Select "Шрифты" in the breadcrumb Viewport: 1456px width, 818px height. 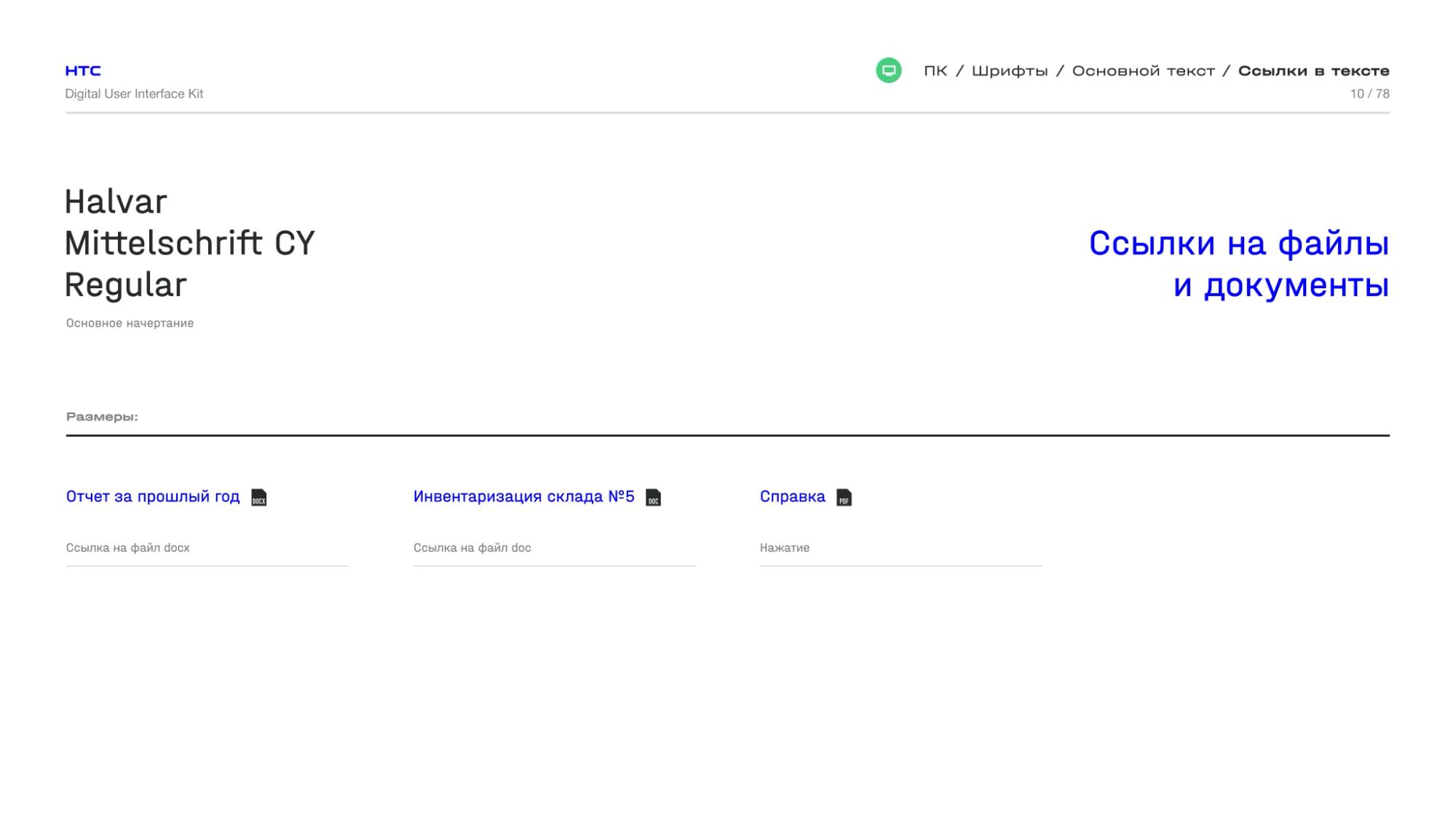tap(1010, 71)
